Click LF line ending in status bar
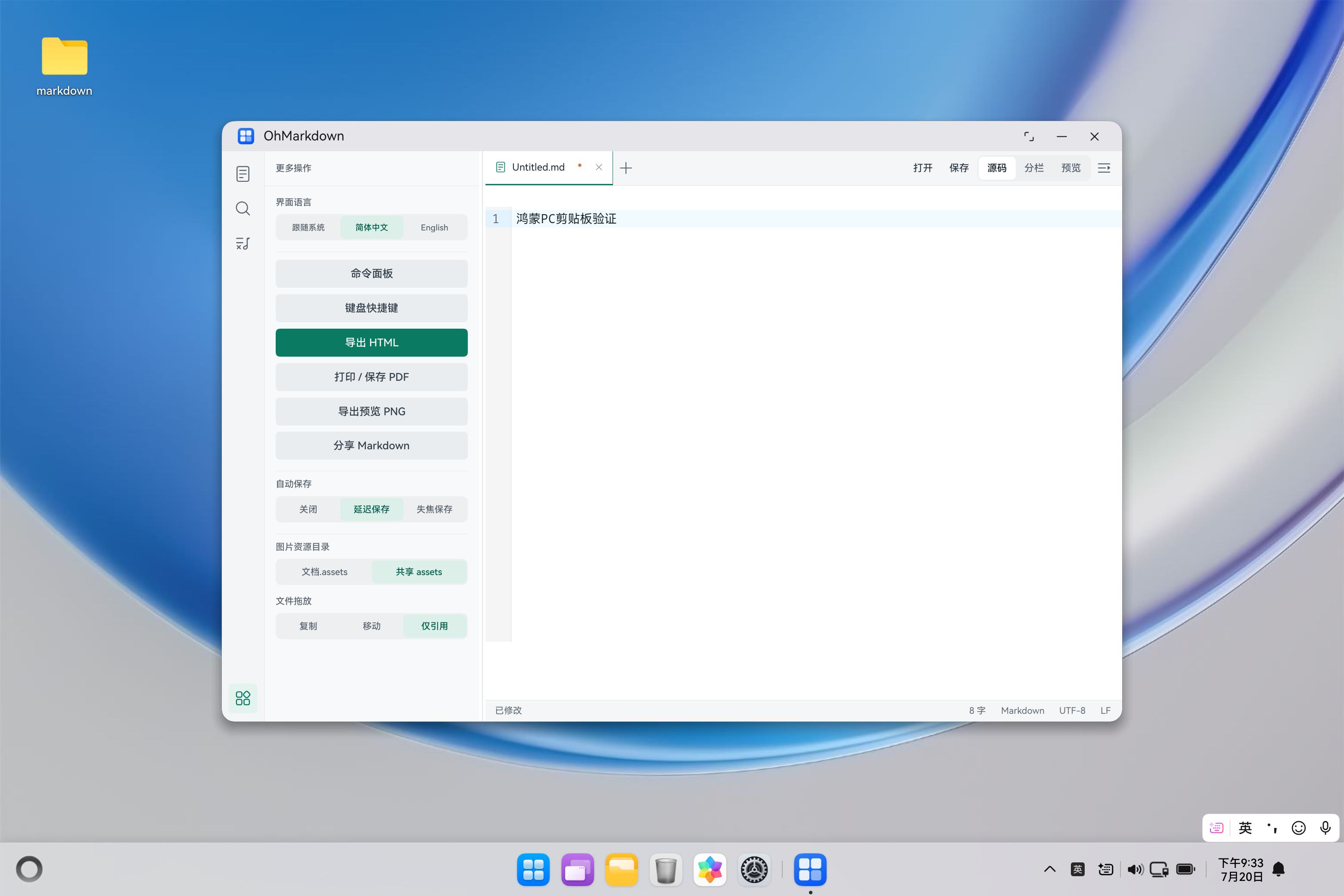This screenshot has height=896, width=1344. [1106, 710]
